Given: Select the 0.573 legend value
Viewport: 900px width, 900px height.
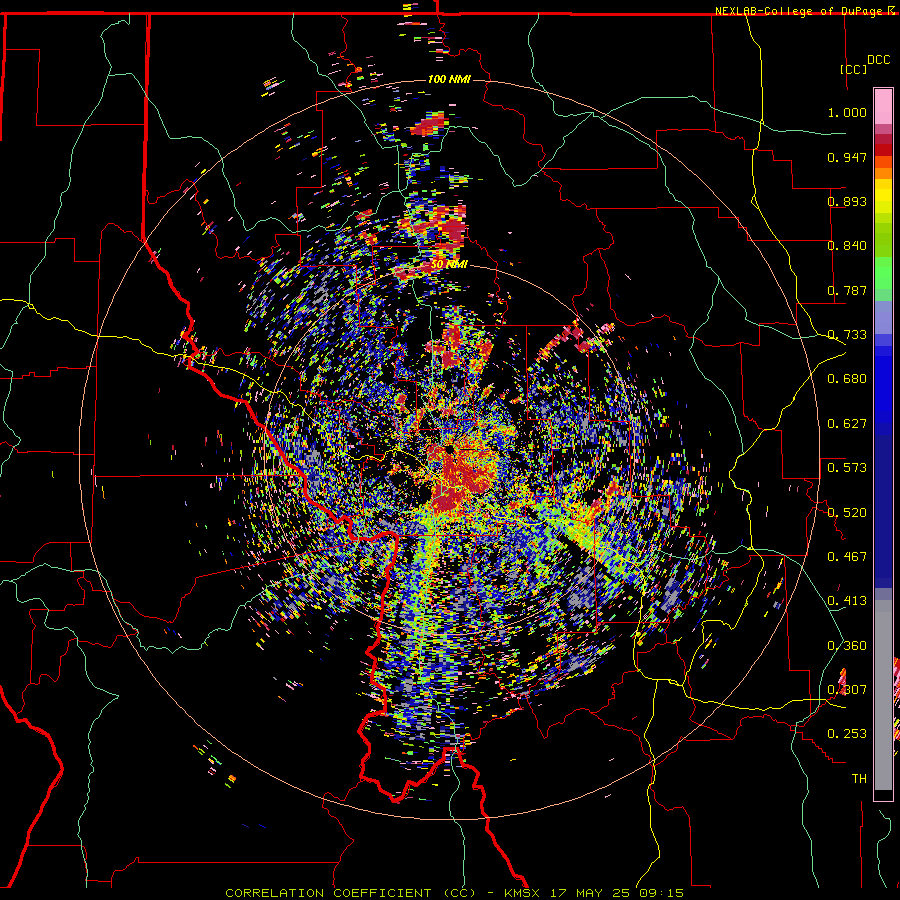Looking at the screenshot, I should tap(847, 468).
